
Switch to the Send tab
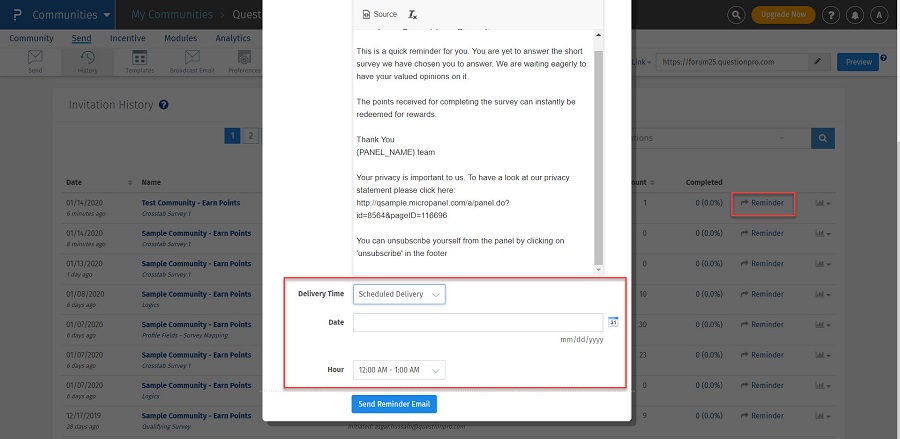coord(82,38)
